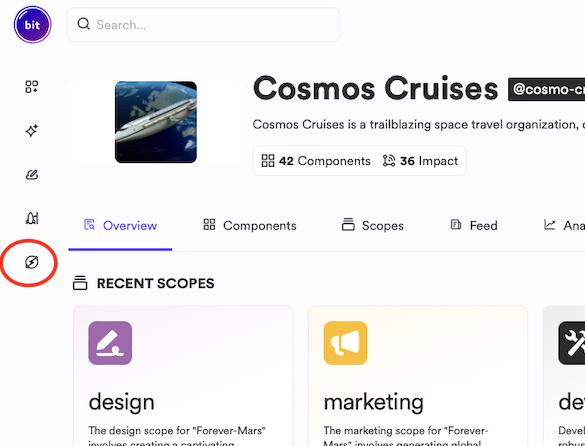Screen dimensions: 585x446
Task: Open the 36 Impact stat
Action: tap(420, 161)
